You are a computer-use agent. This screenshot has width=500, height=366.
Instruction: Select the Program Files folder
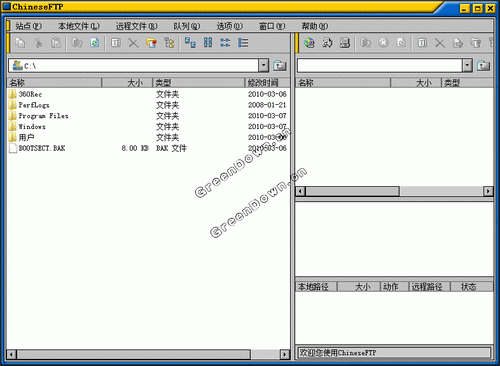[x=43, y=116]
